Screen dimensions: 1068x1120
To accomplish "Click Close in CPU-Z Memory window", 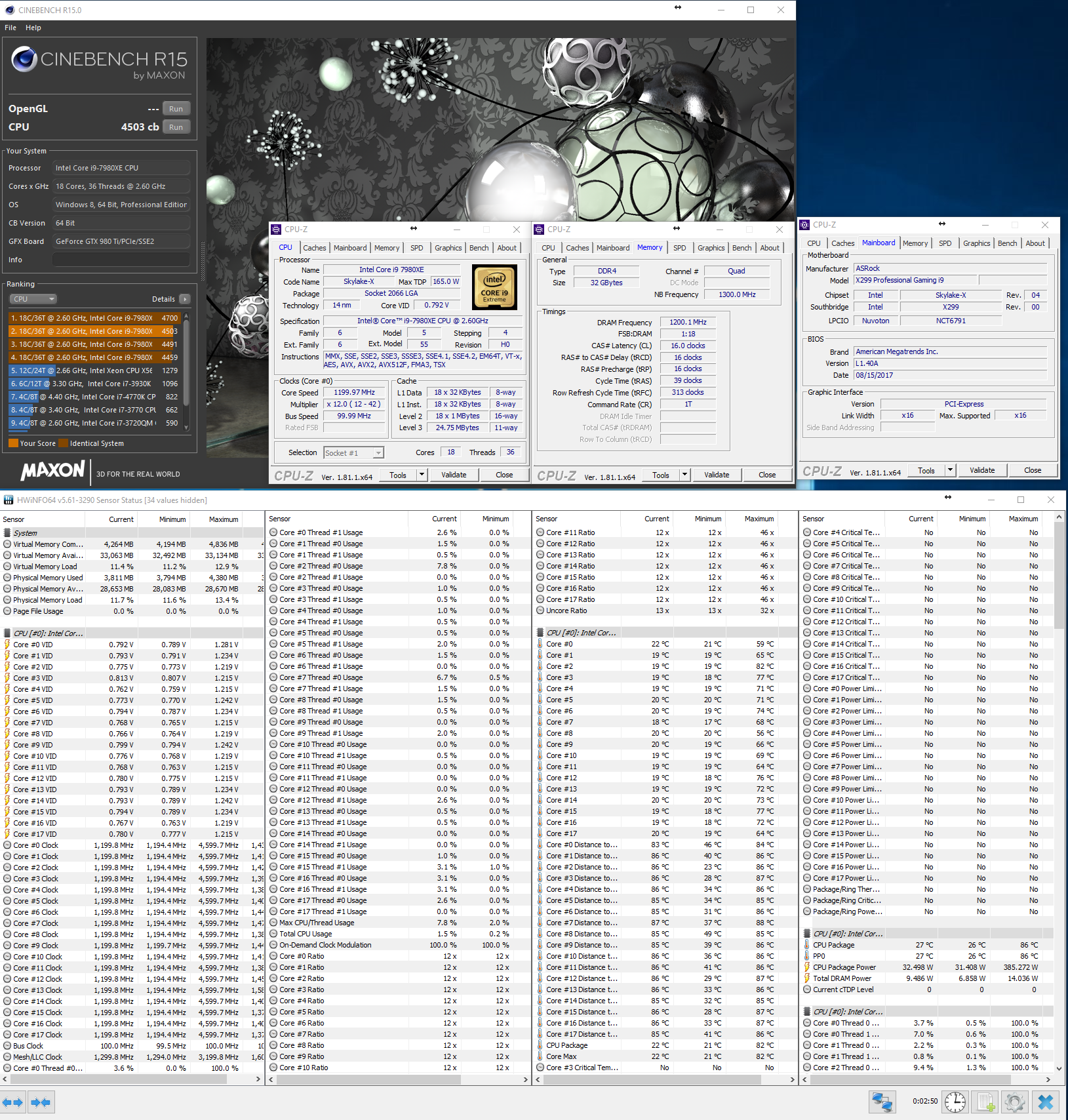I will pyautogui.click(x=767, y=475).
